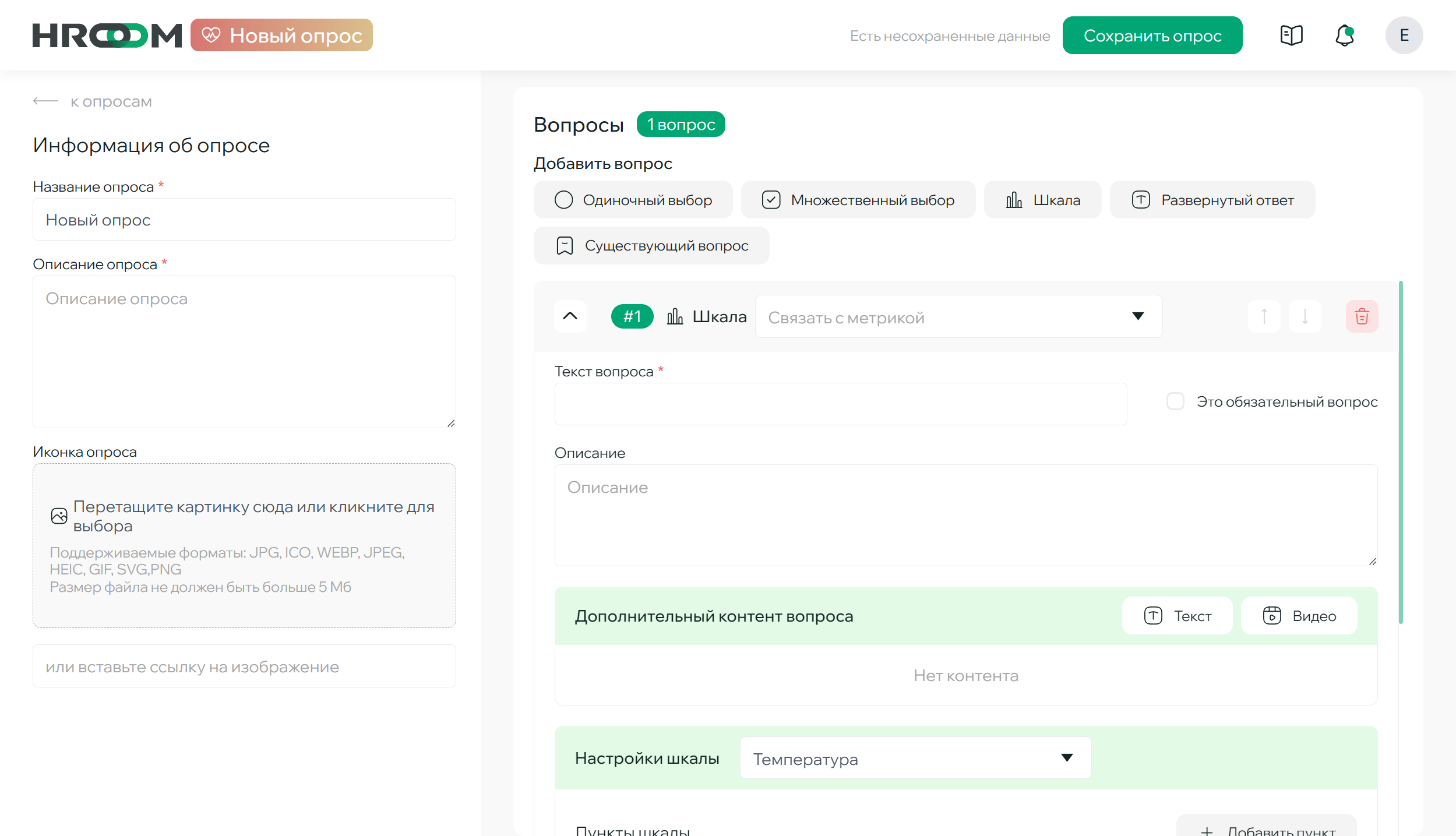The height and width of the screenshot is (836, 1456).
Task: Click the HROOM logo
Action: pyautogui.click(x=107, y=36)
